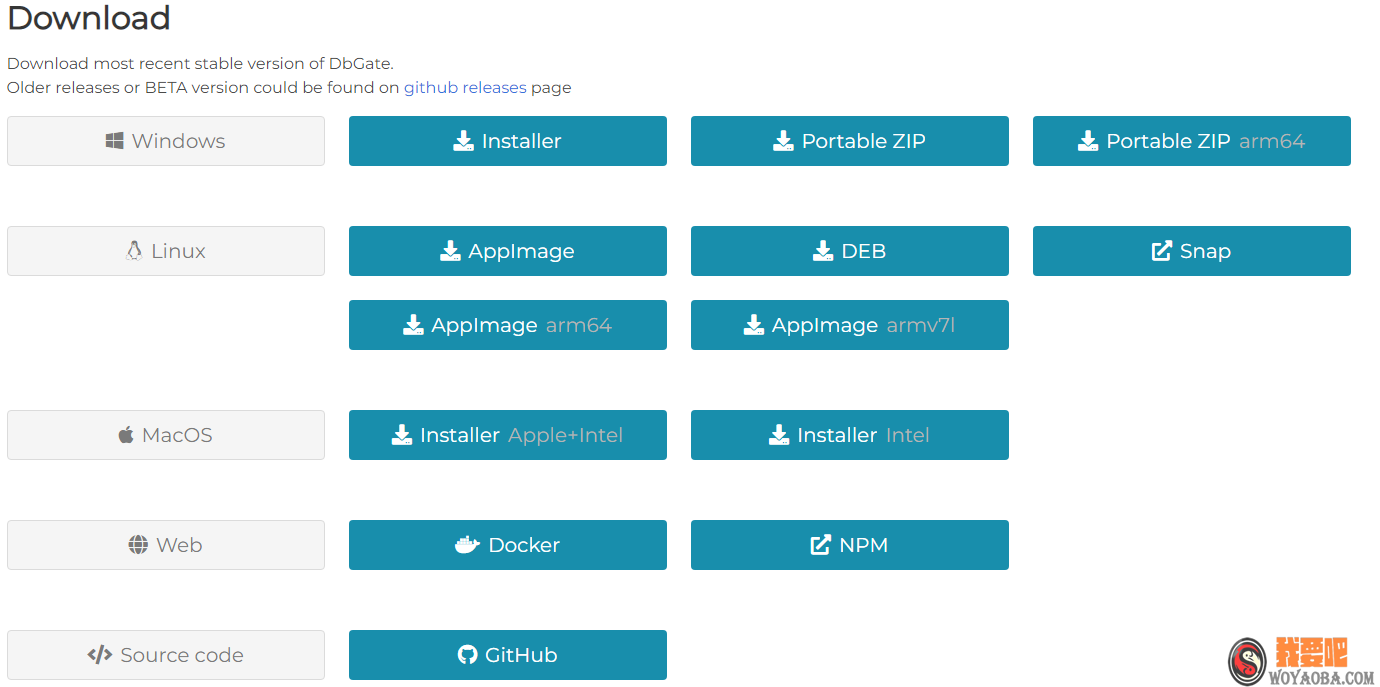Open the github releases page link
The width and height of the screenshot is (1380, 687).
(x=465, y=88)
